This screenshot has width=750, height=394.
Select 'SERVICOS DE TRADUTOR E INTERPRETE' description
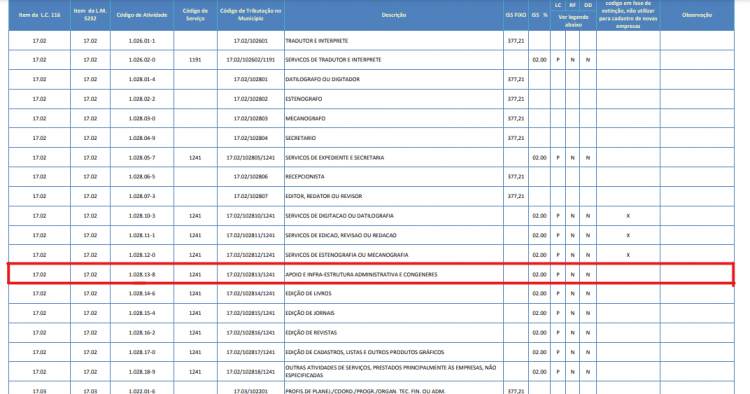click(333, 60)
